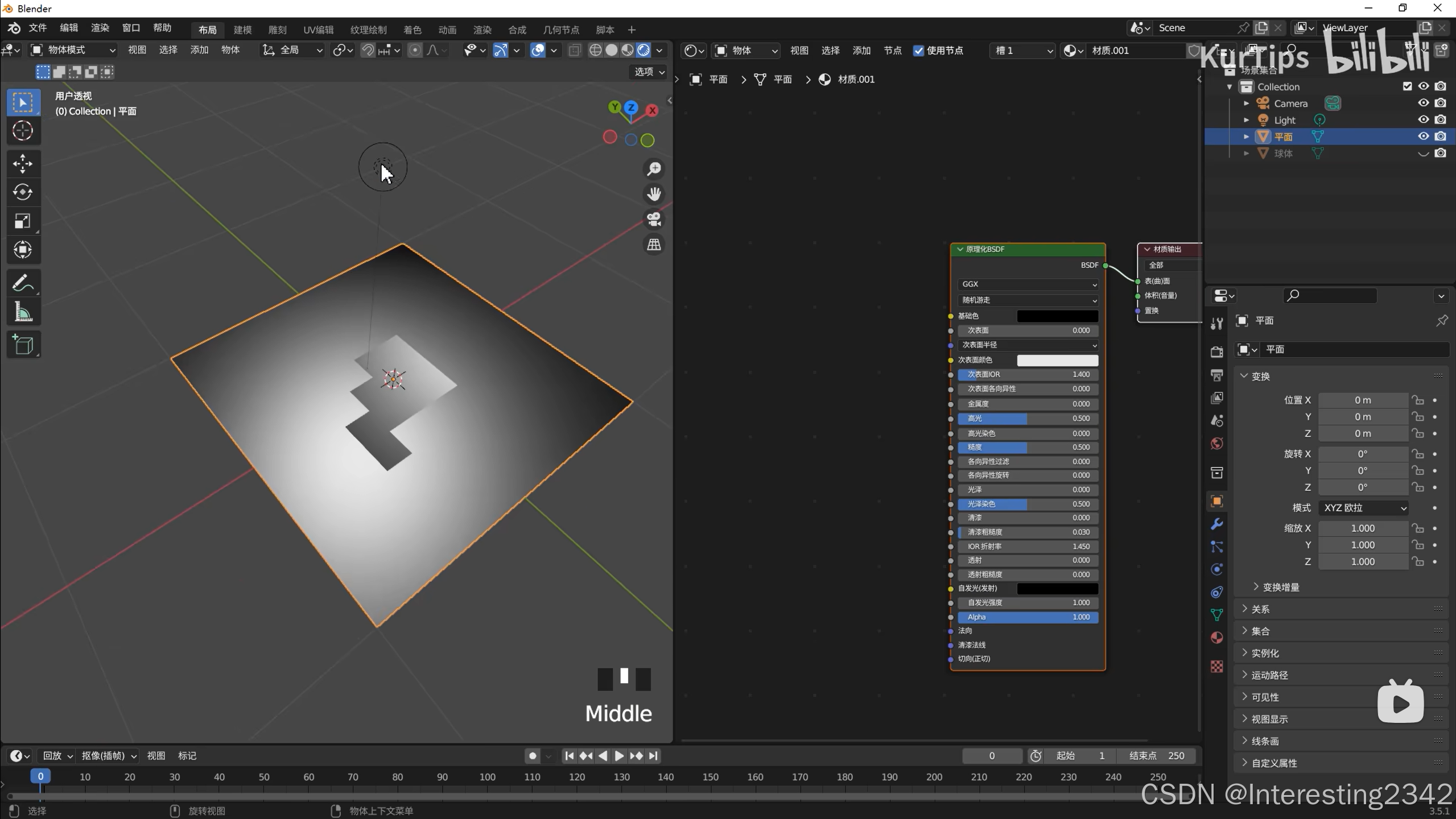The image size is (1456, 819).
Task: Select the Move tool in the toolbar
Action: (23, 164)
